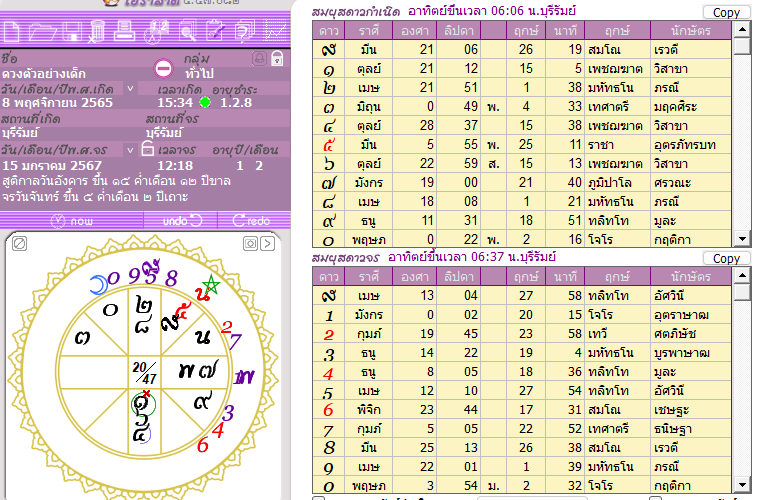
Task: Print the chart with the printer icon
Action: pos(124,30)
